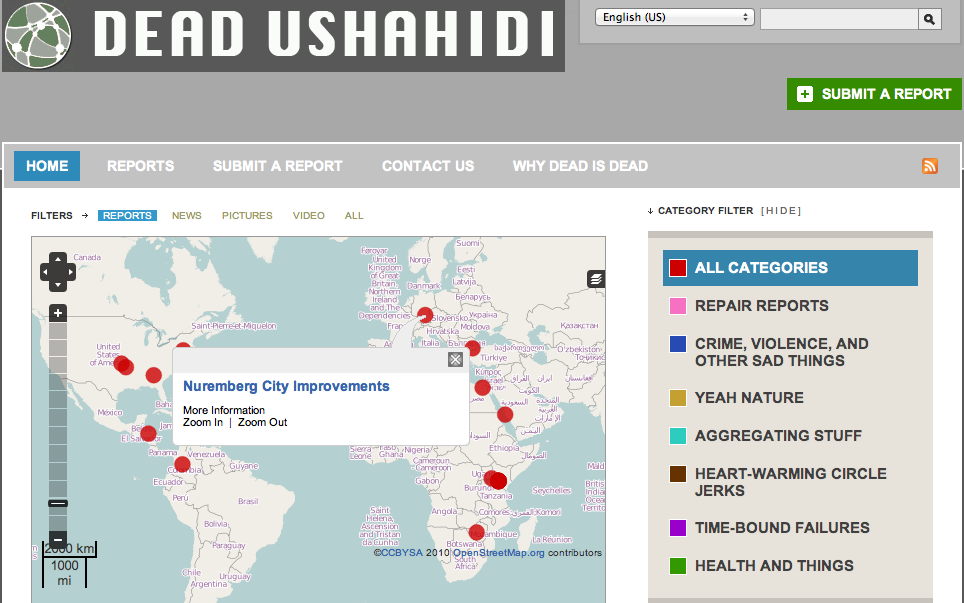The width and height of the screenshot is (964, 603).
Task: Filter map by Repair Reports category
Action: click(x=761, y=306)
